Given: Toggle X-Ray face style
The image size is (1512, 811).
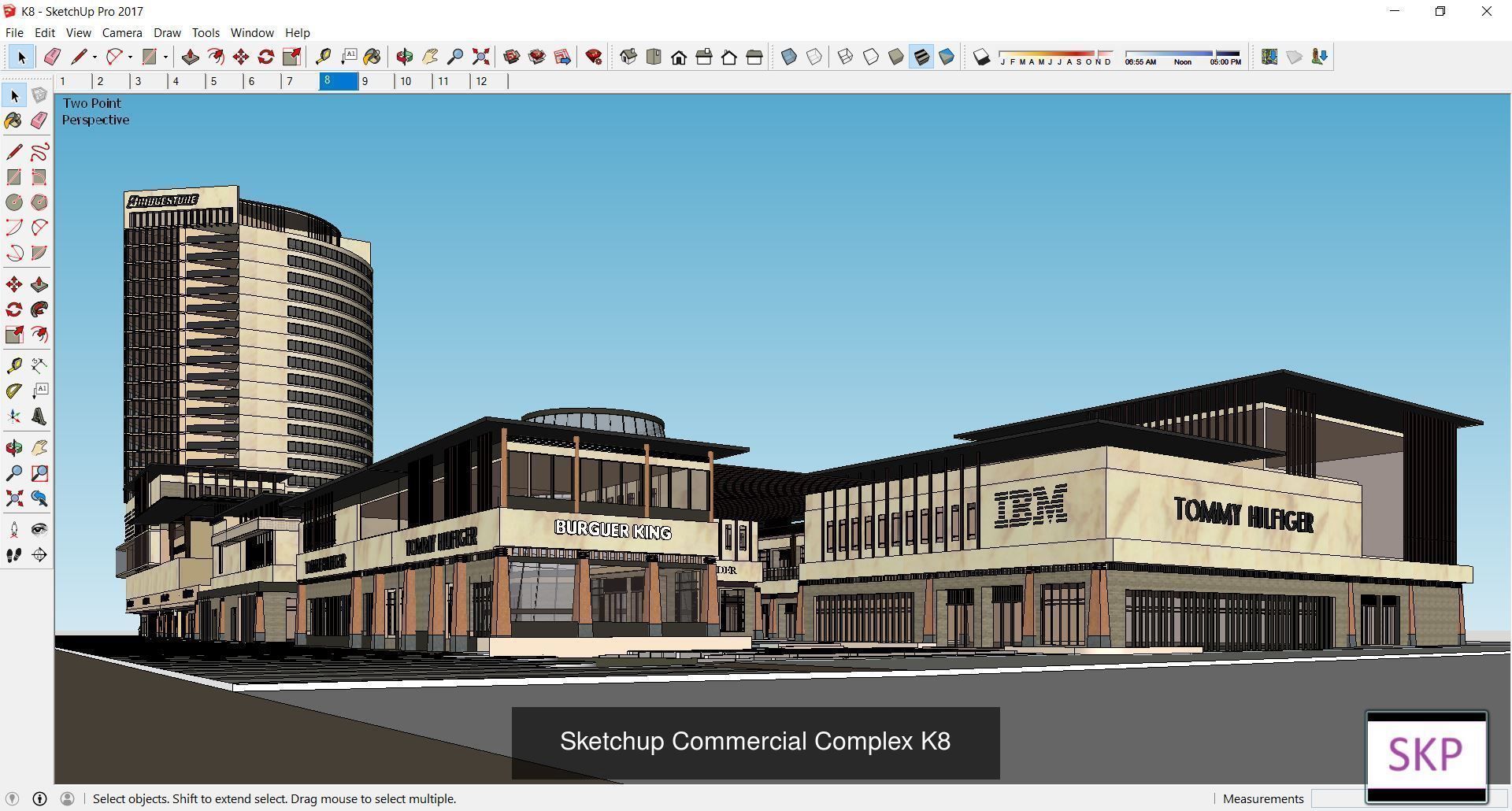Looking at the screenshot, I should pos(789,57).
